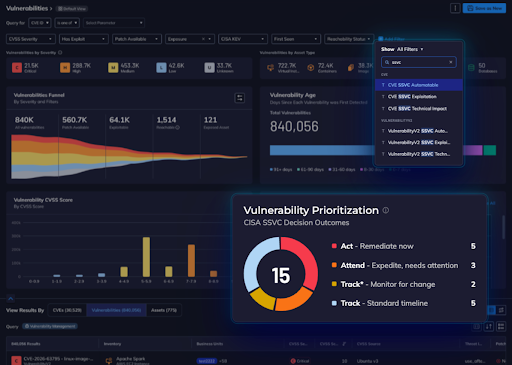The height and width of the screenshot is (365, 512).
Task: Click the sort results icon above the table
Action: (x=489, y=326)
